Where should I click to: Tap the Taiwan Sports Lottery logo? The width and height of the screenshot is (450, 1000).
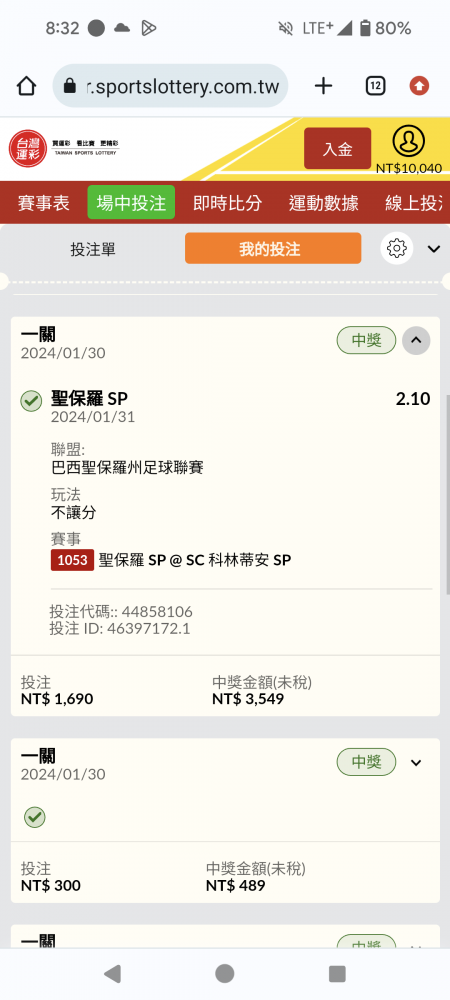(x=64, y=148)
